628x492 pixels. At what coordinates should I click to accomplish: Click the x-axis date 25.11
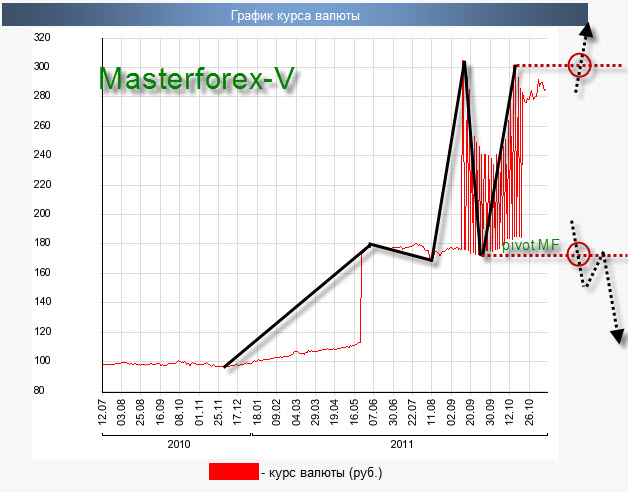click(x=218, y=412)
